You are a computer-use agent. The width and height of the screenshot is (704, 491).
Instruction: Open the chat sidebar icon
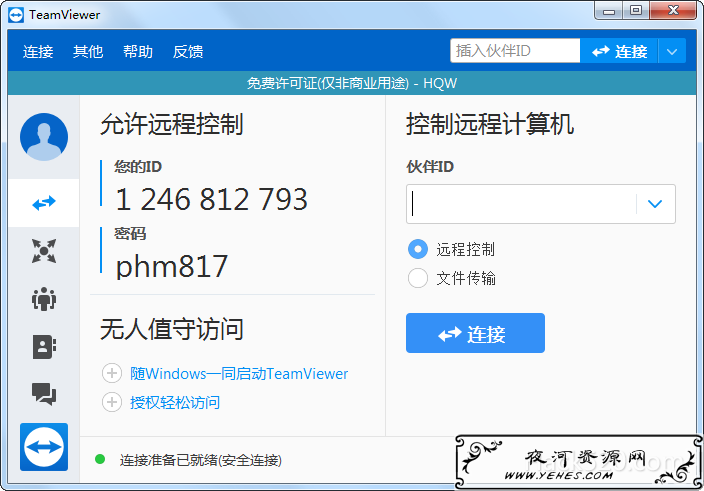point(44,394)
